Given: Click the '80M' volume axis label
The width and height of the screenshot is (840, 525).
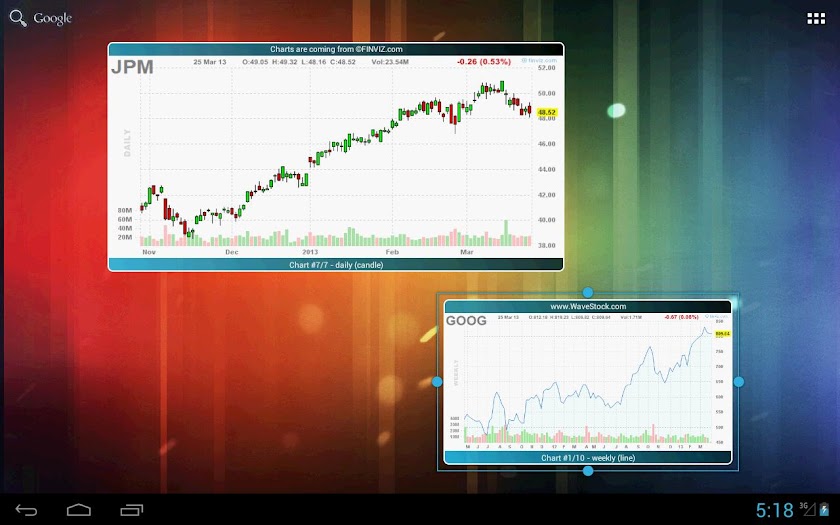Looking at the screenshot, I should click(x=125, y=211).
